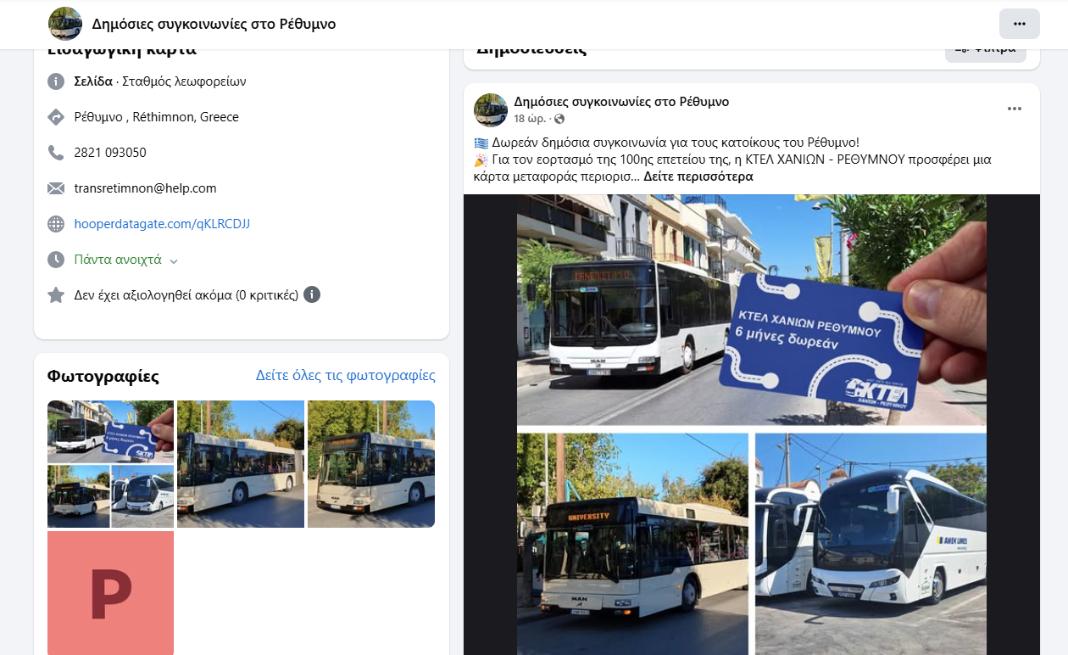Viewport: 1068px width, 655px height.
Task: Click the page avatar in the top header
Action: (x=65, y=24)
